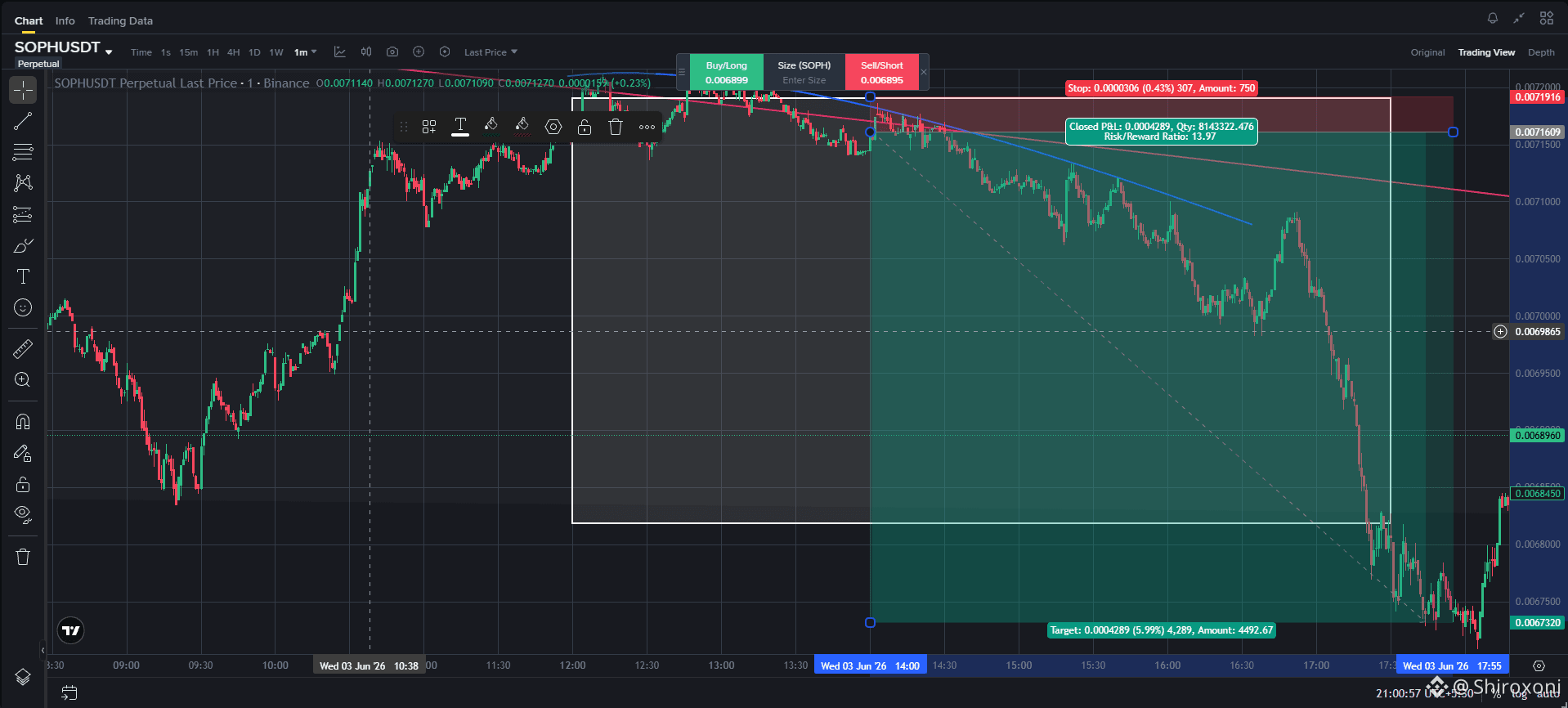Open the long/short position forecasting tools
This screenshot has width=1568, height=708.
point(23,214)
